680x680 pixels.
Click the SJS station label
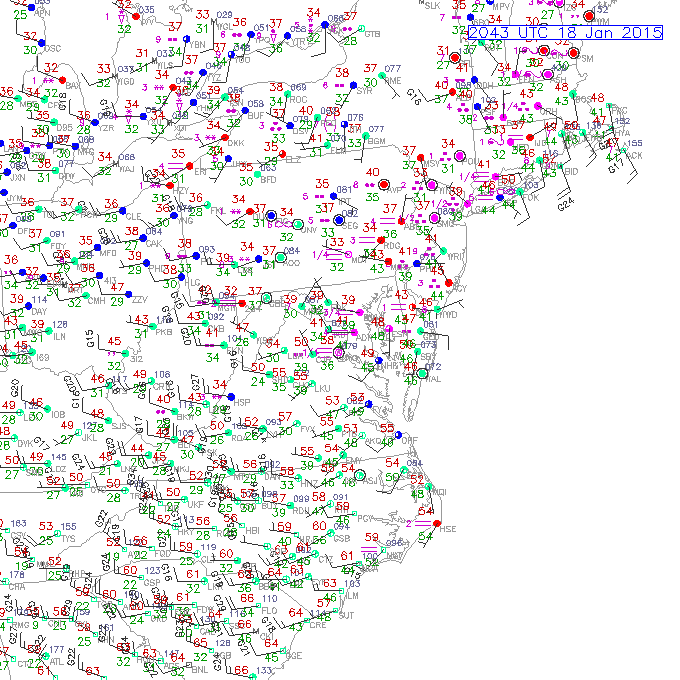(119, 426)
